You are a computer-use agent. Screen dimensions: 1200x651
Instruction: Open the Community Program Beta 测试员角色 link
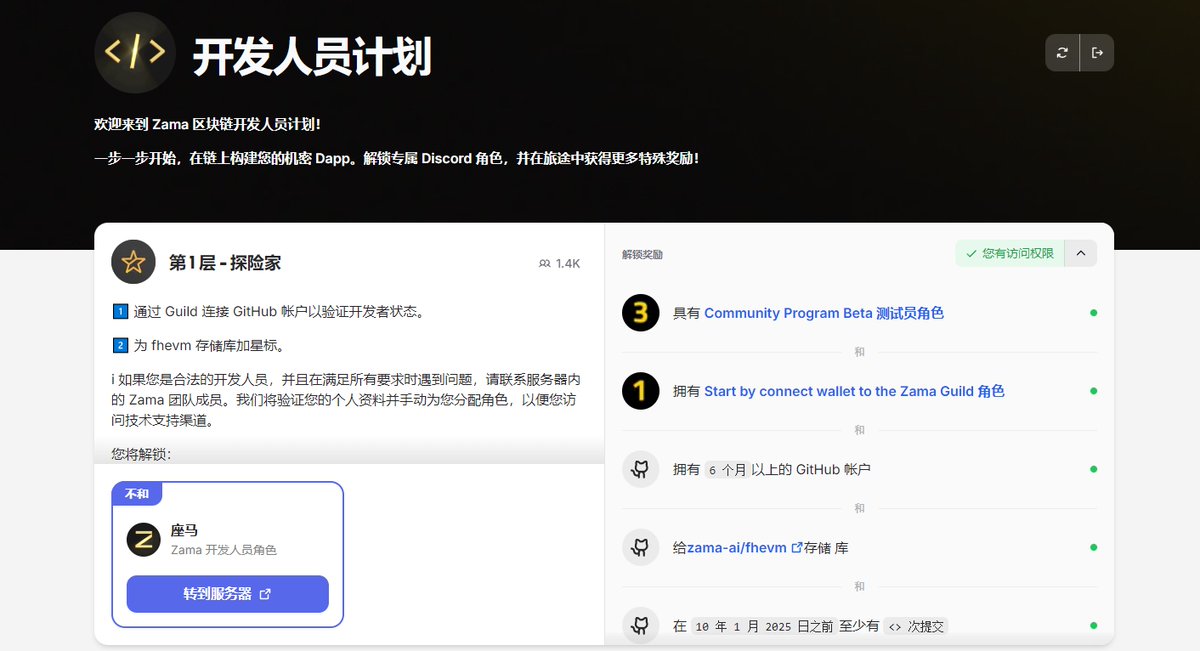824,313
